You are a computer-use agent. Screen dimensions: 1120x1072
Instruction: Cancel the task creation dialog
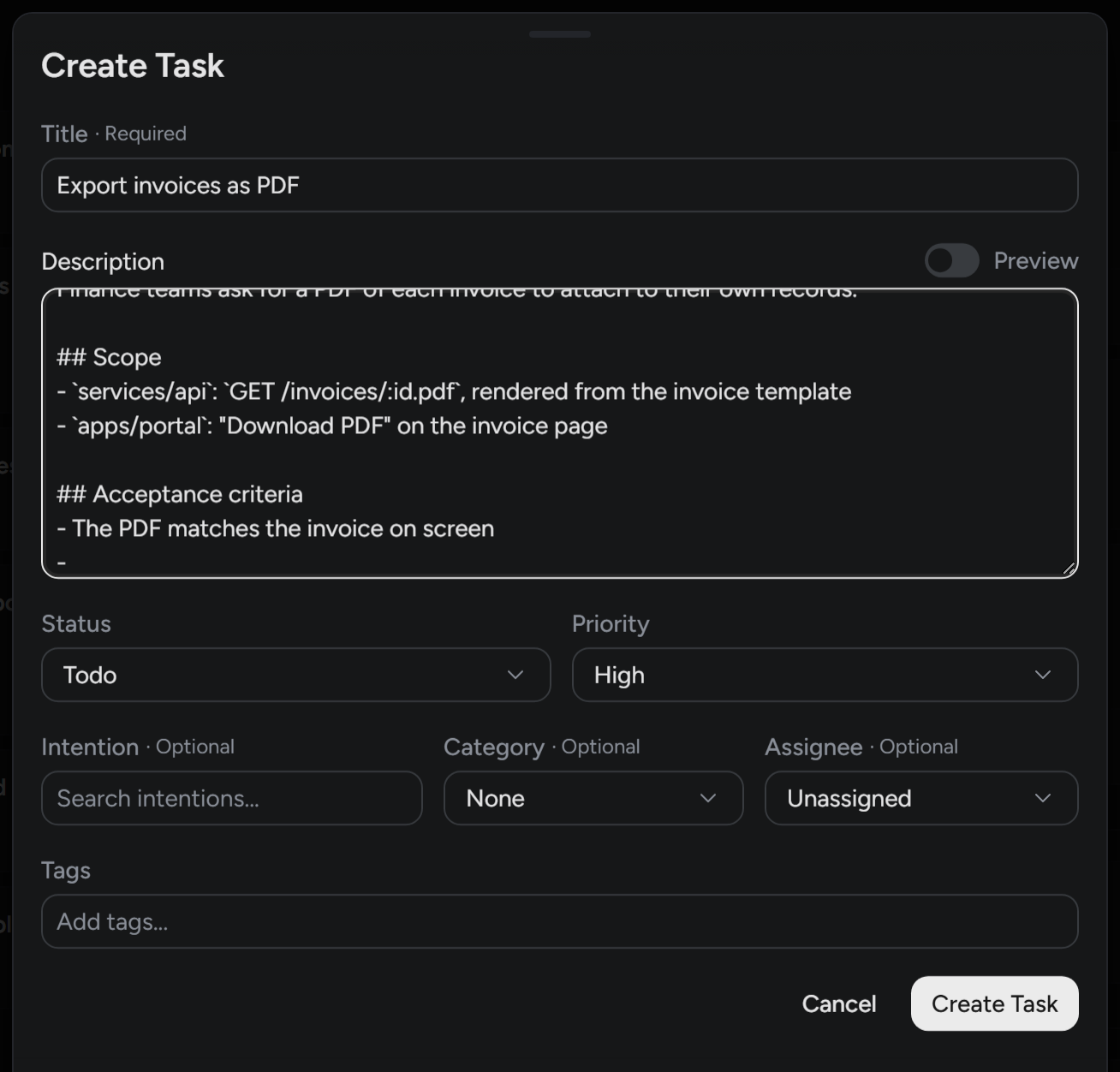(838, 1004)
